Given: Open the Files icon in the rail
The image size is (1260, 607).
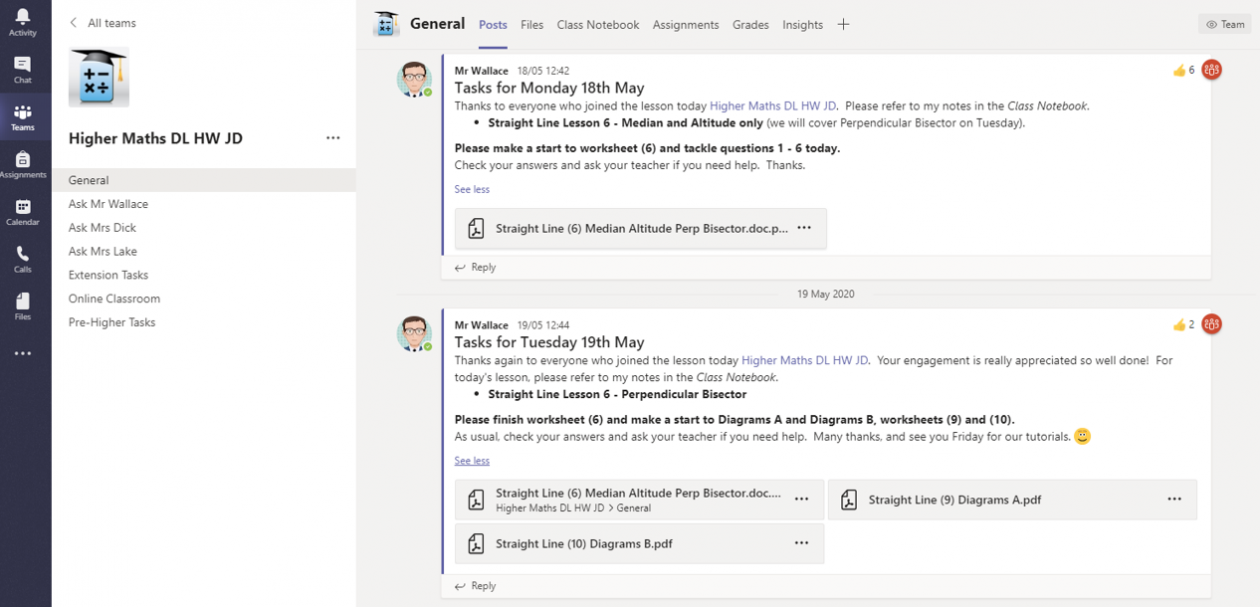Looking at the screenshot, I should pyautogui.click(x=22, y=301).
